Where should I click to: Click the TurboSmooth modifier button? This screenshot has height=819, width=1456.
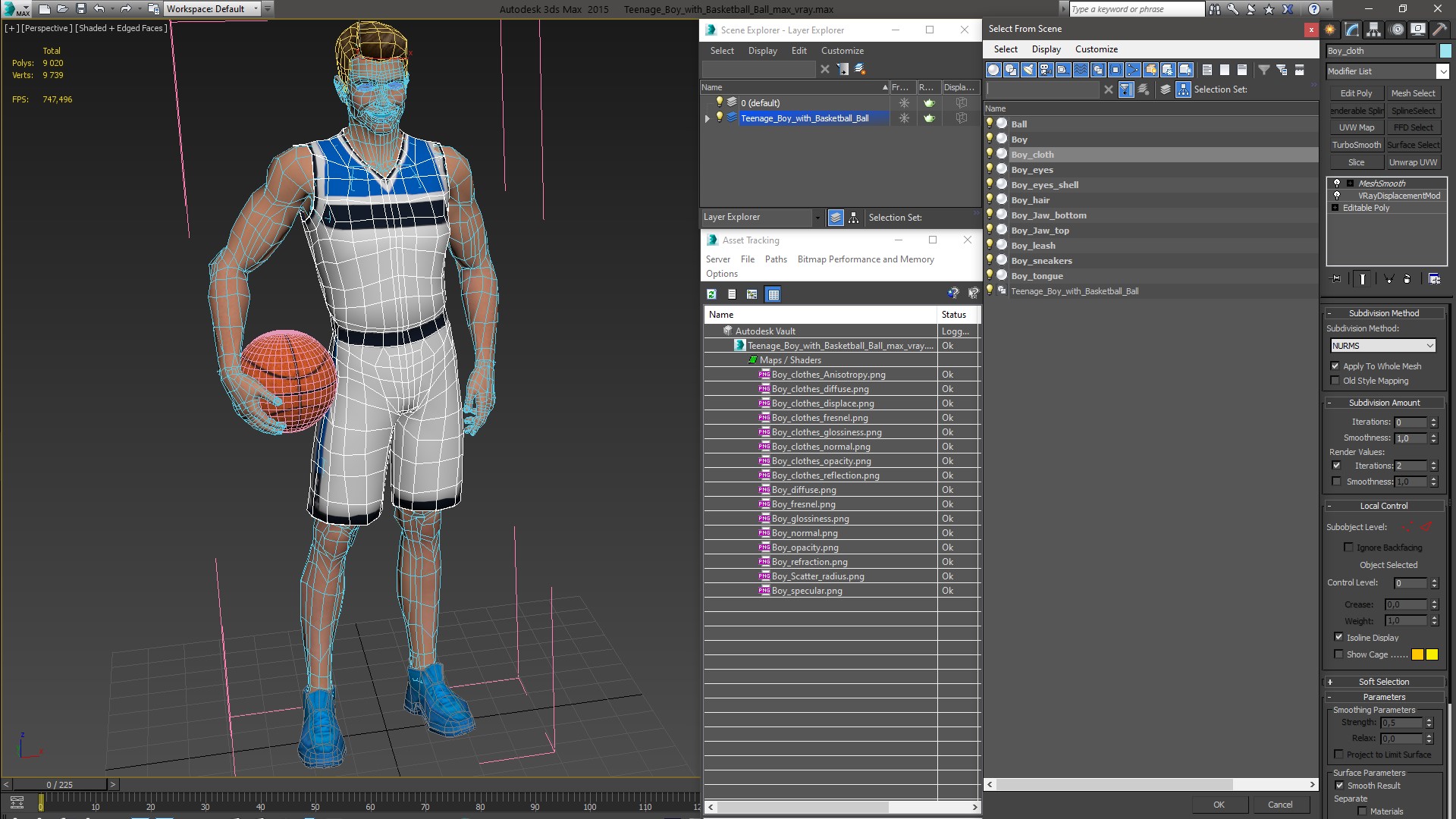(x=1356, y=145)
